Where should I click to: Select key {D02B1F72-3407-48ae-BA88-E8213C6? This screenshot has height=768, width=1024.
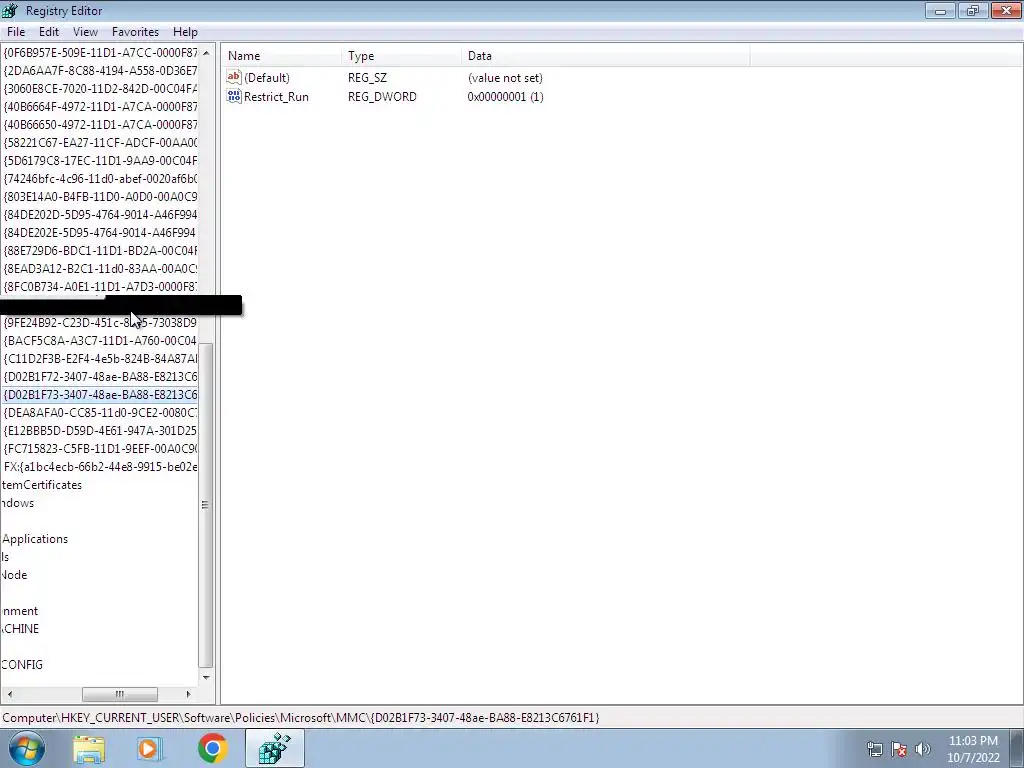[100, 377]
